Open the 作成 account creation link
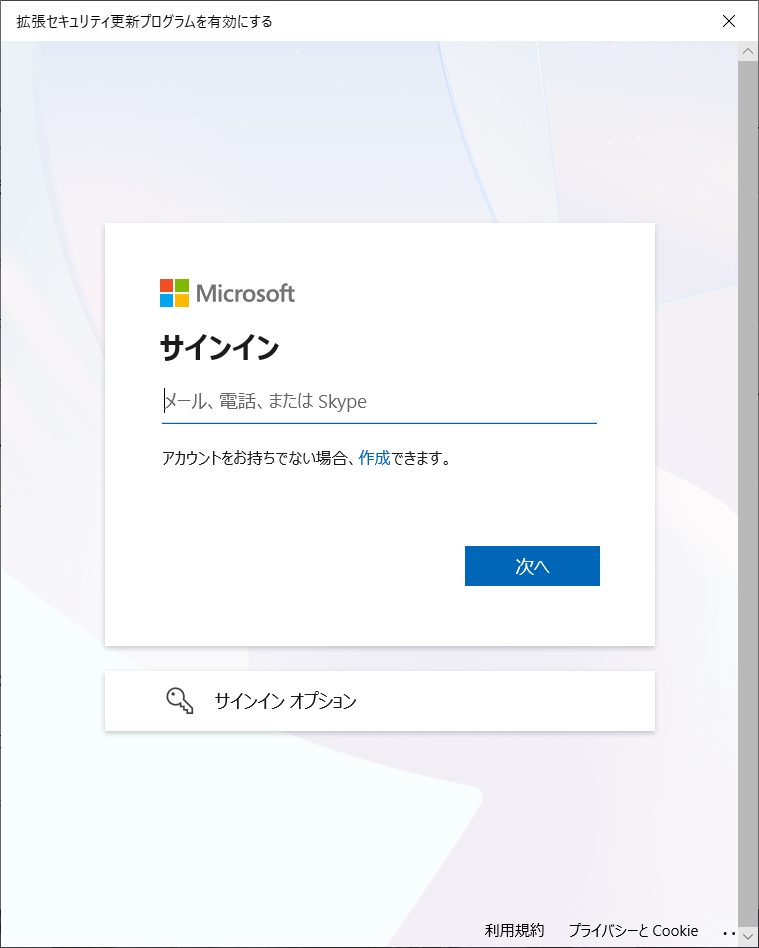The image size is (759, 948). [x=374, y=458]
